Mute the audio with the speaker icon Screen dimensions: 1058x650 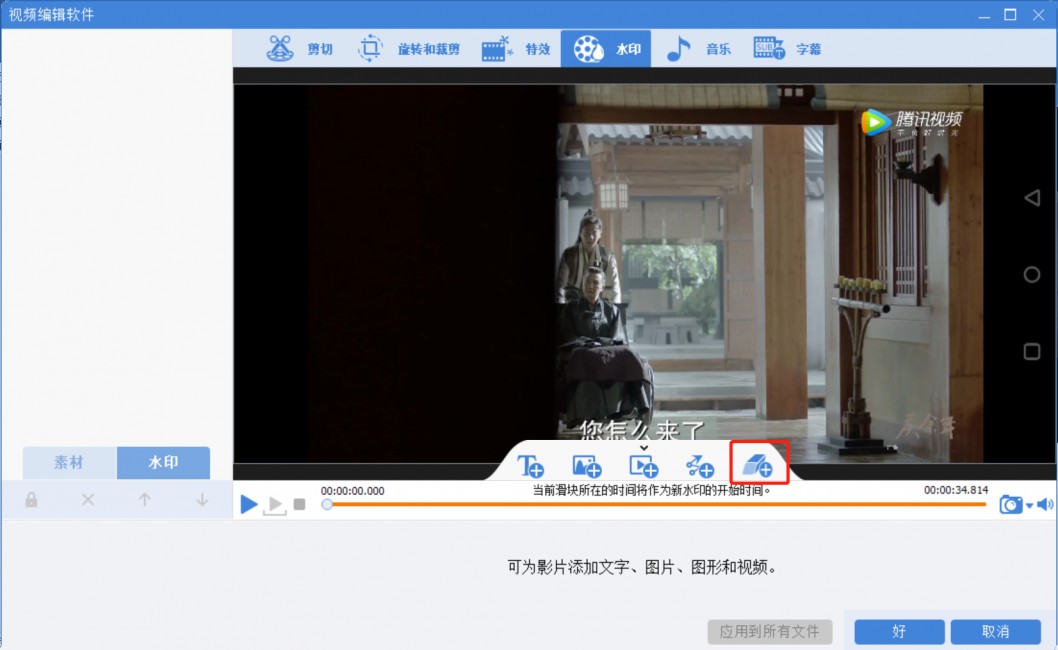(1045, 504)
